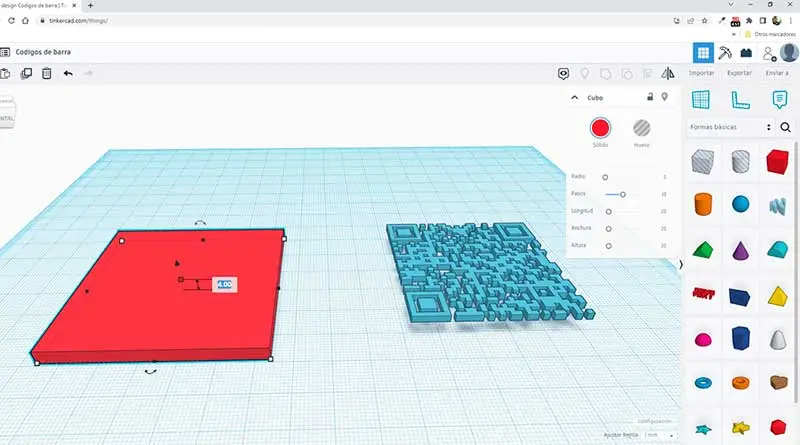Switch to the 3D design grid view

point(703,53)
